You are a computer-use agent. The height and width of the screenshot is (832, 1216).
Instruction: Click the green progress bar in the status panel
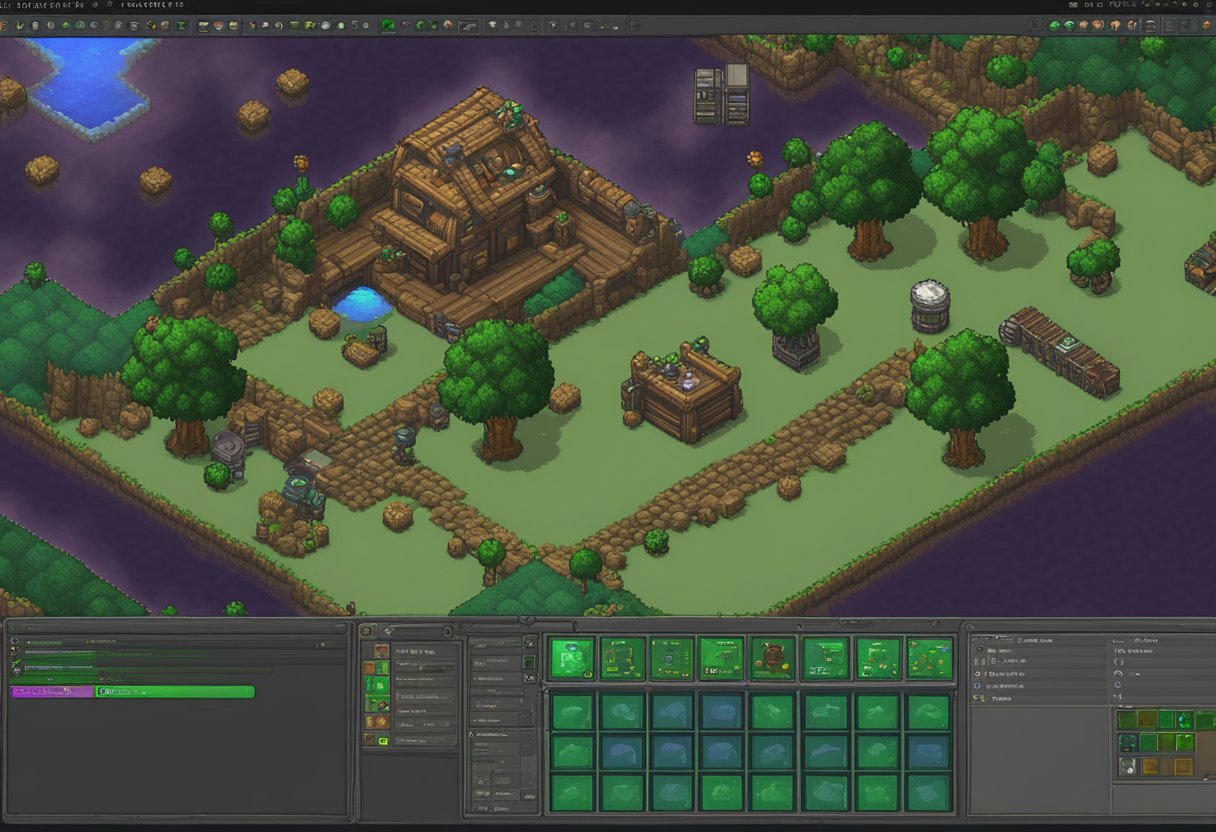pyautogui.click(x=175, y=691)
